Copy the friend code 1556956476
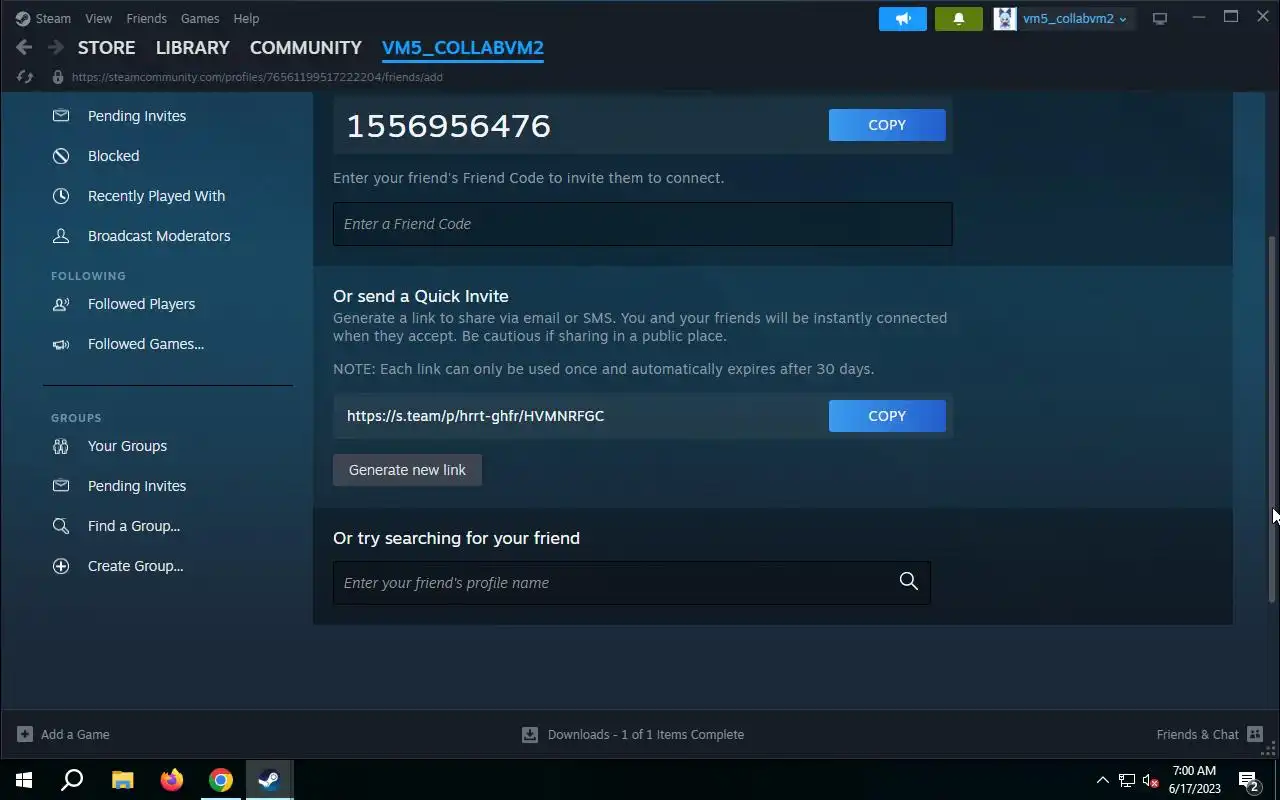Viewport: 1280px width, 800px height. click(887, 125)
